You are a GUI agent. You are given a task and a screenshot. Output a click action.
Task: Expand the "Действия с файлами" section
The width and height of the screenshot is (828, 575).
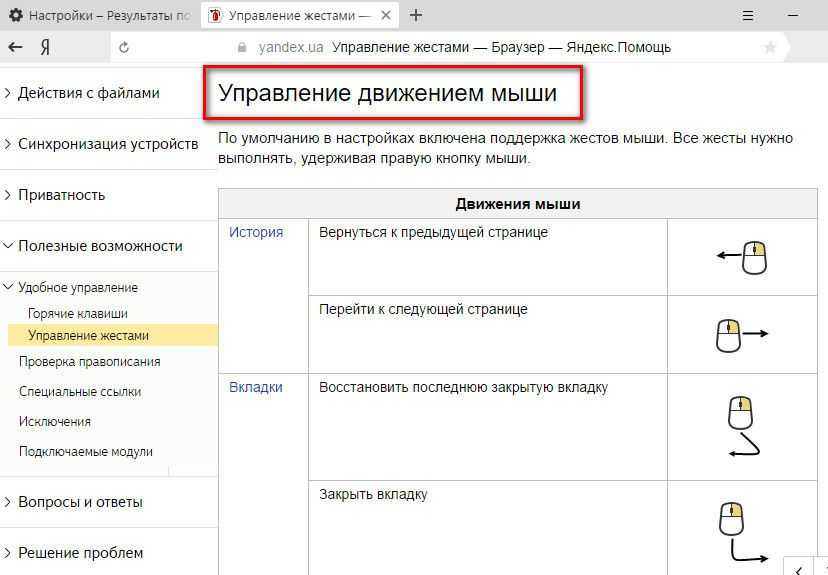point(88,93)
